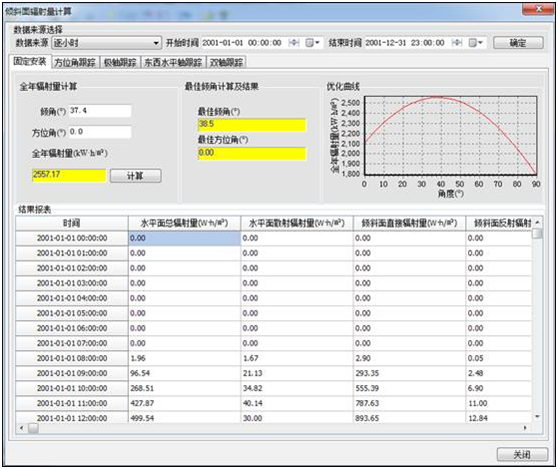Viewport: 558px width, 469px height.
Task: Focus the 方位角 input field
Action: pyautogui.click(x=100, y=132)
